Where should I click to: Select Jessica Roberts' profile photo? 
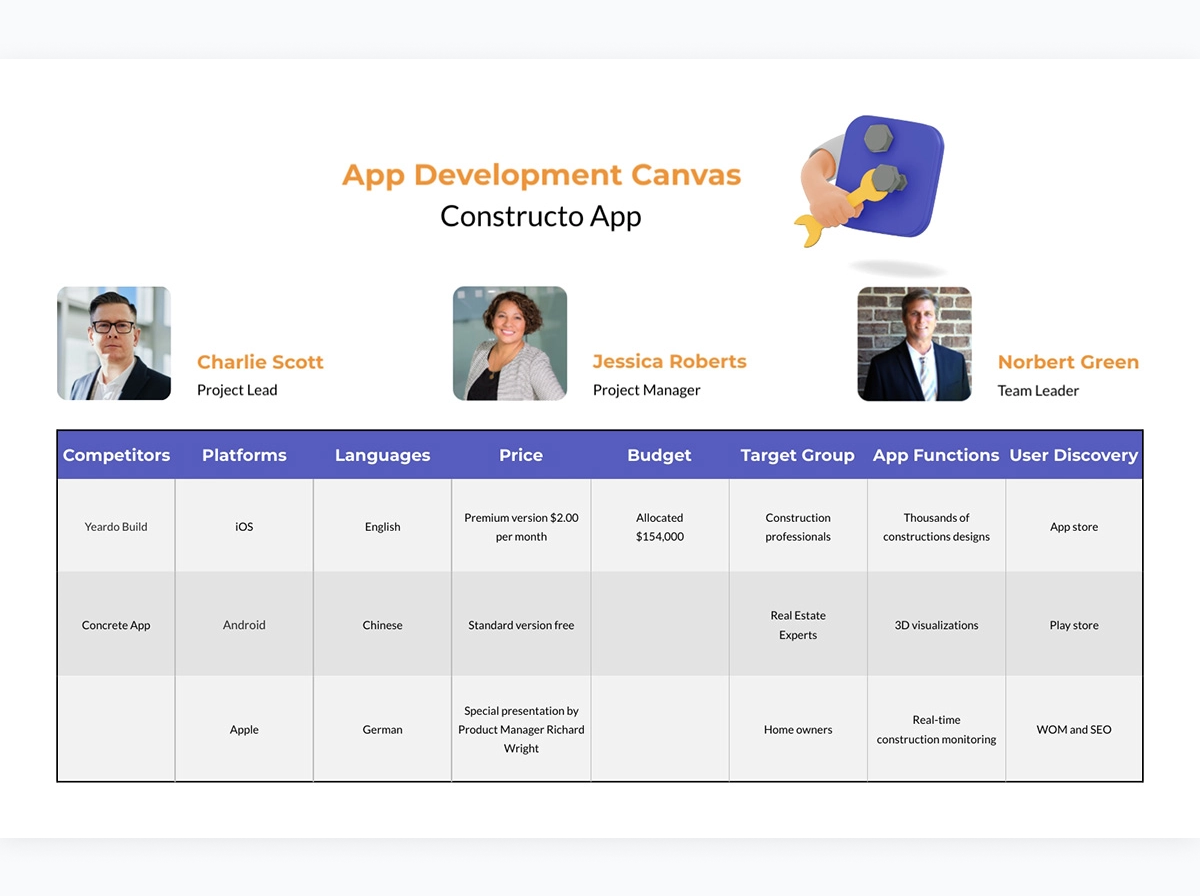click(510, 344)
